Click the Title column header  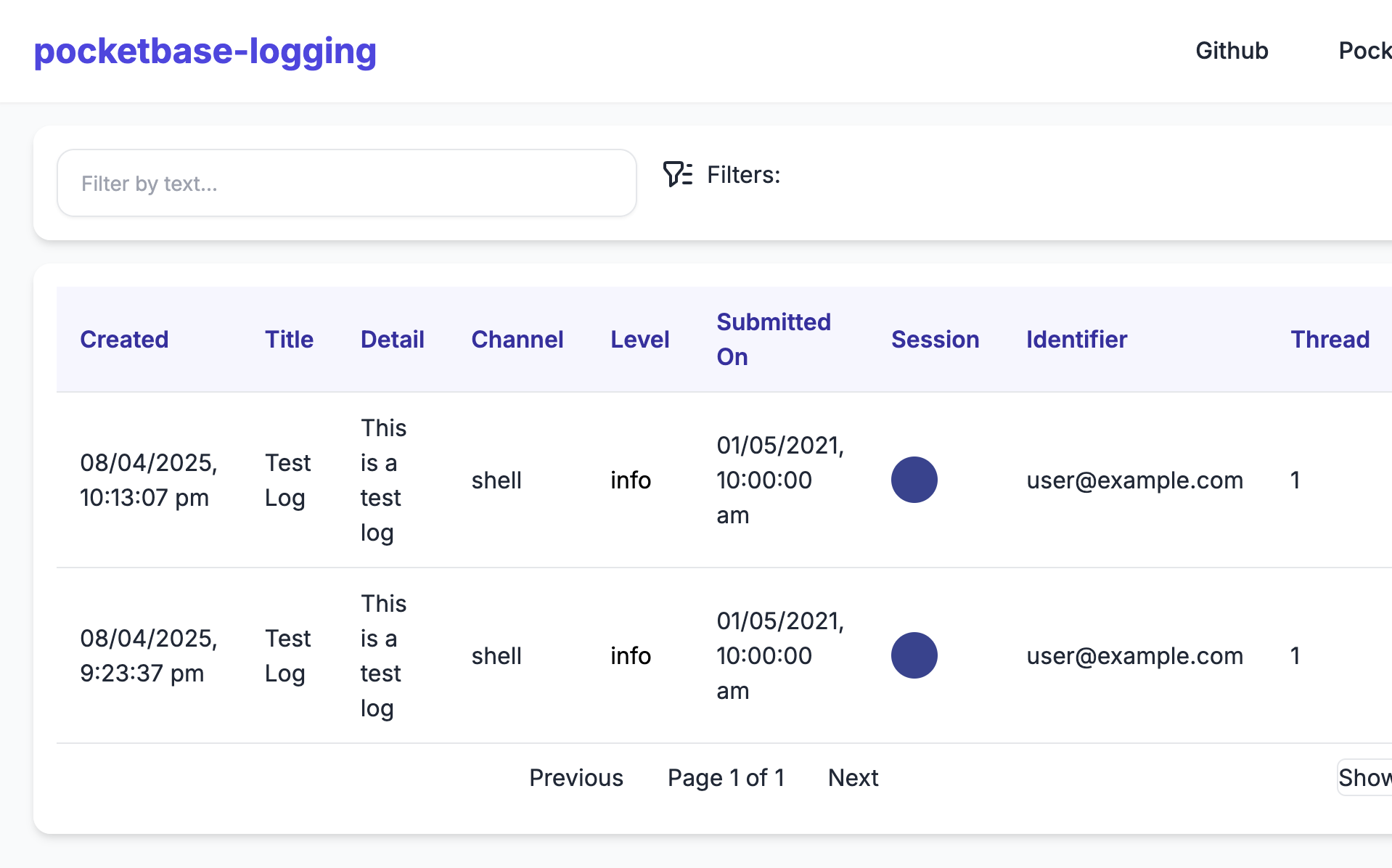click(x=289, y=339)
